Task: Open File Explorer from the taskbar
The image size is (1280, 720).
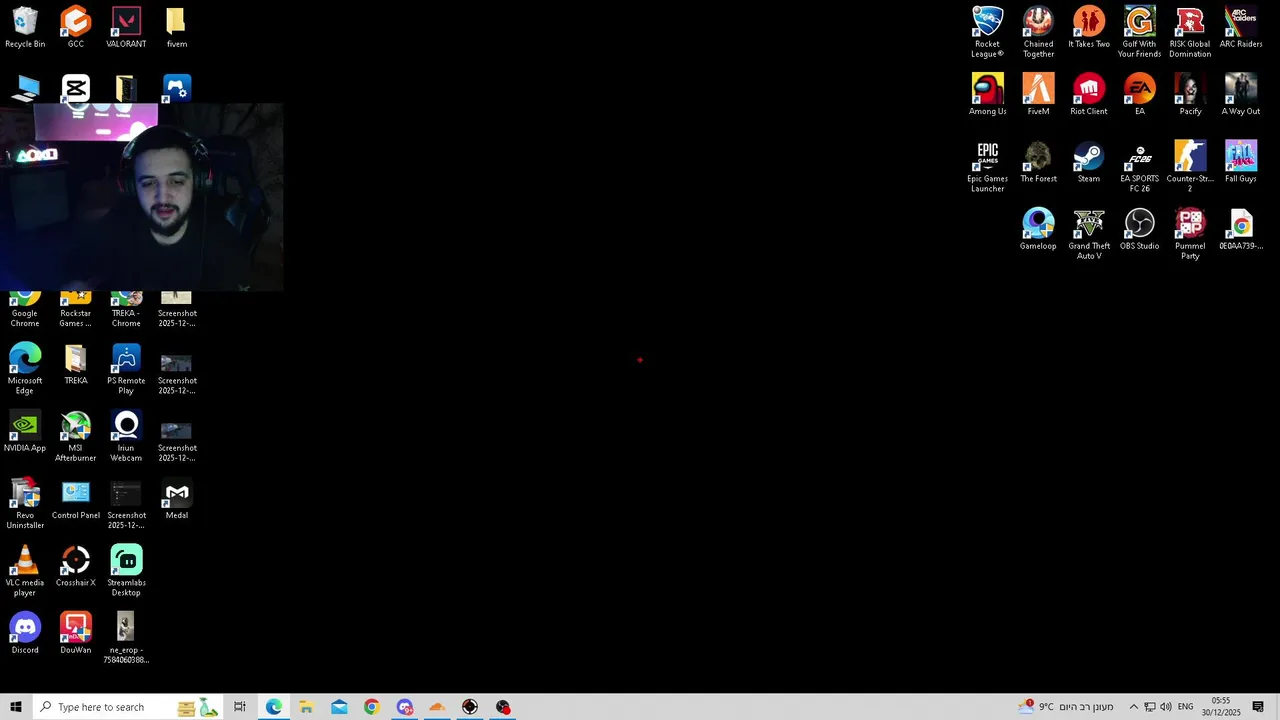Action: [x=306, y=707]
